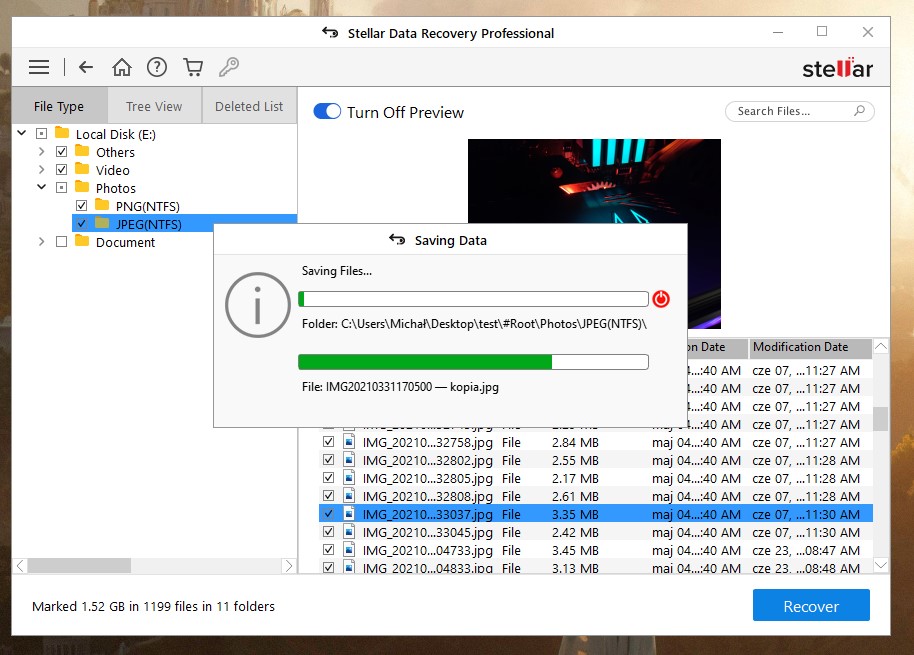The height and width of the screenshot is (655, 914).
Task: Uncheck the JPEG(NTFS) checkbox
Action: pyautogui.click(x=82, y=223)
